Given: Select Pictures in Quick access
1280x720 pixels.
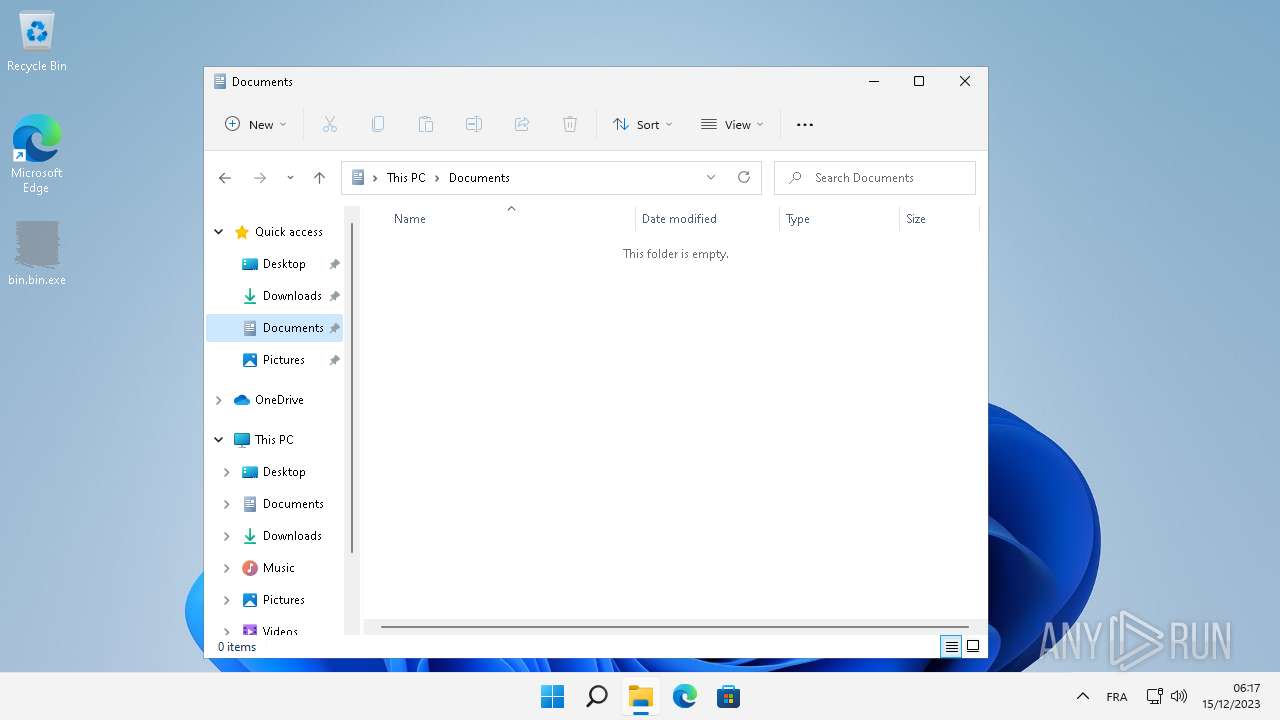Looking at the screenshot, I should (275, 360).
